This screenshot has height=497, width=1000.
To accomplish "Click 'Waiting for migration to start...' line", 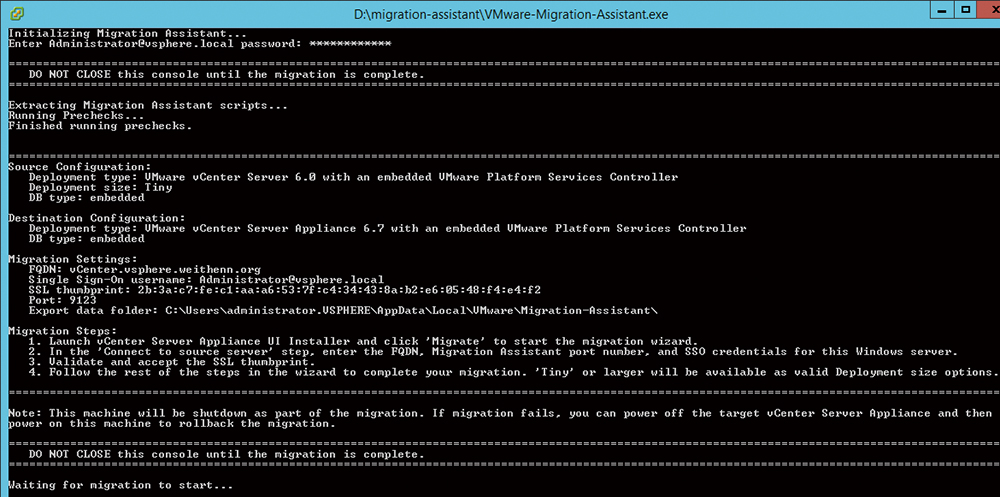I will coord(121,485).
